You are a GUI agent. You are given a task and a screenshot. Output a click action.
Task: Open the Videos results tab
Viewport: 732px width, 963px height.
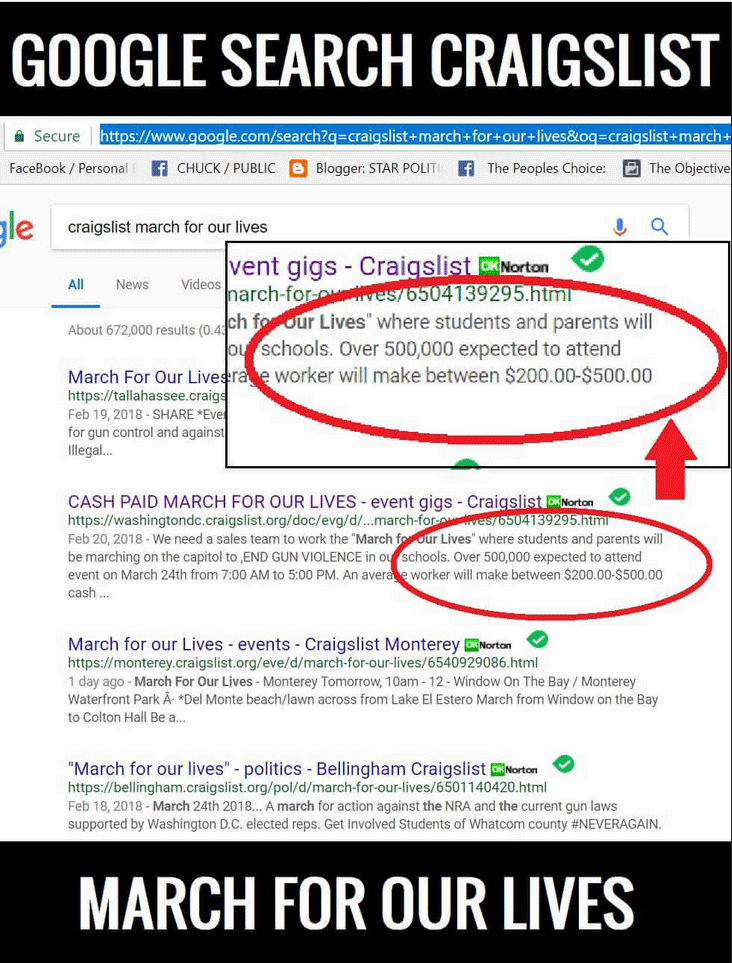coord(200,285)
